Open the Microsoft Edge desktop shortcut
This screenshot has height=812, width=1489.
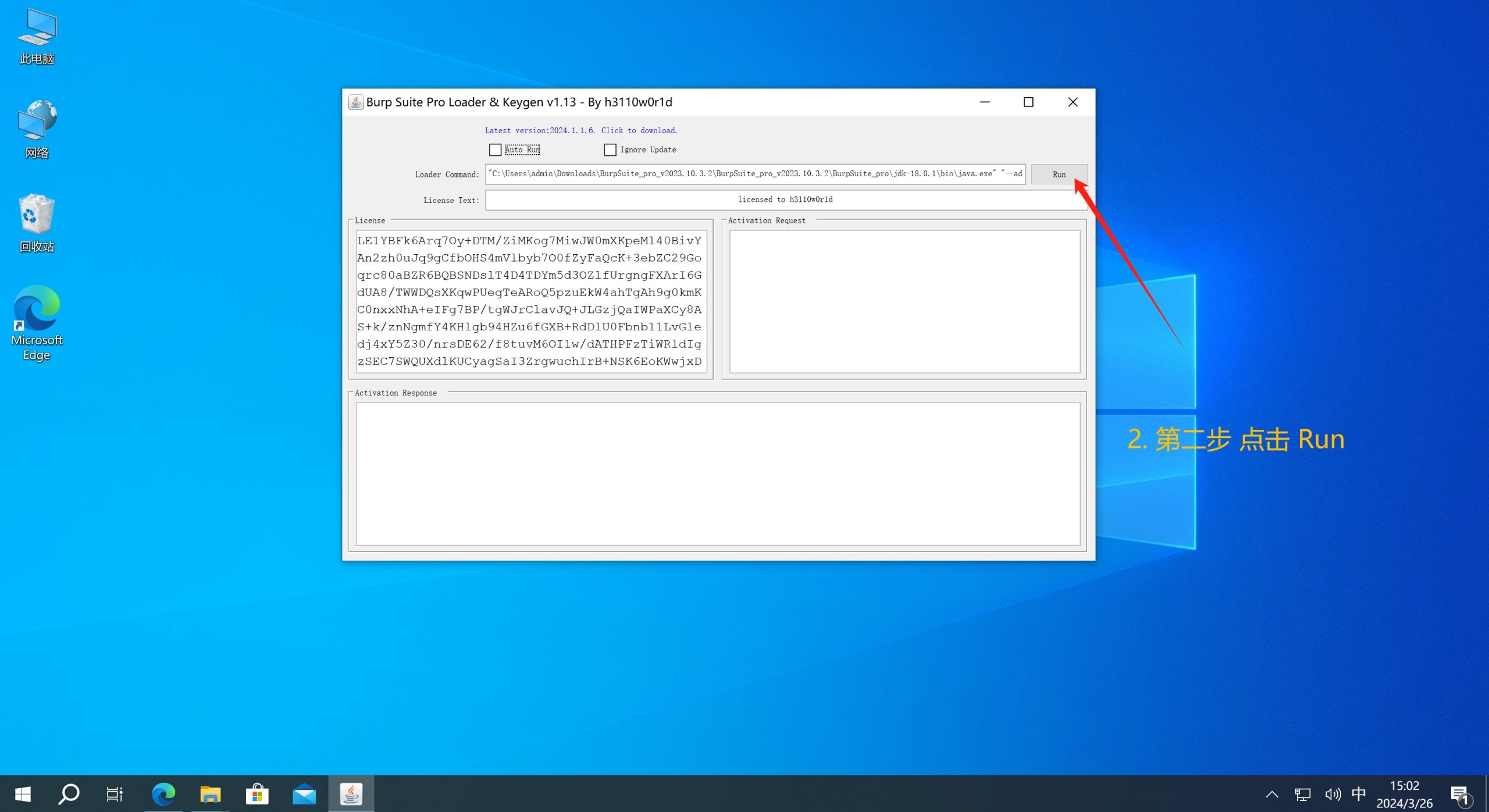[x=37, y=323]
